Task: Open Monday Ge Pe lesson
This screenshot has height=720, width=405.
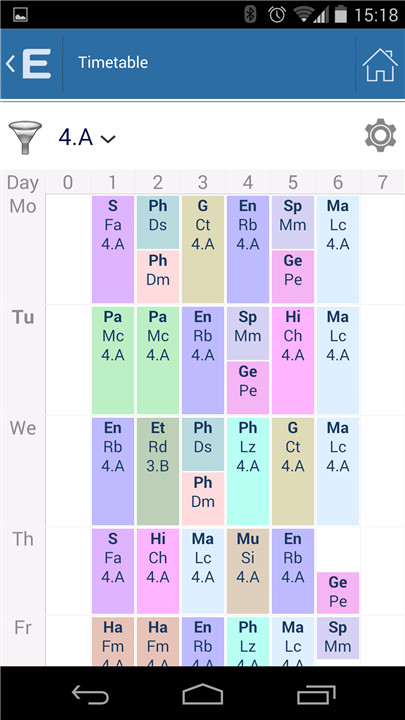Action: click(293, 276)
